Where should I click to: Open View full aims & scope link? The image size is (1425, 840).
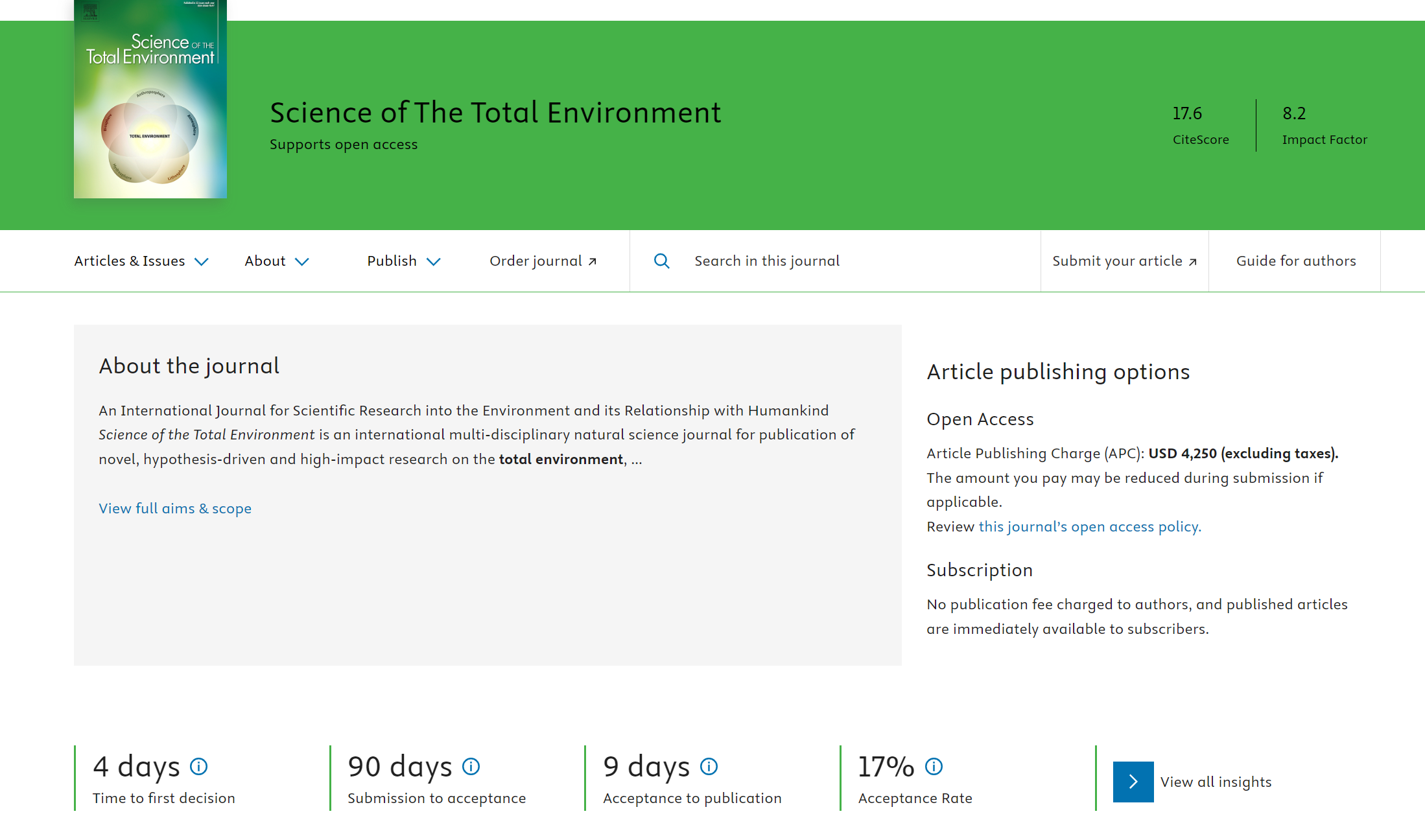pyautogui.click(x=175, y=508)
